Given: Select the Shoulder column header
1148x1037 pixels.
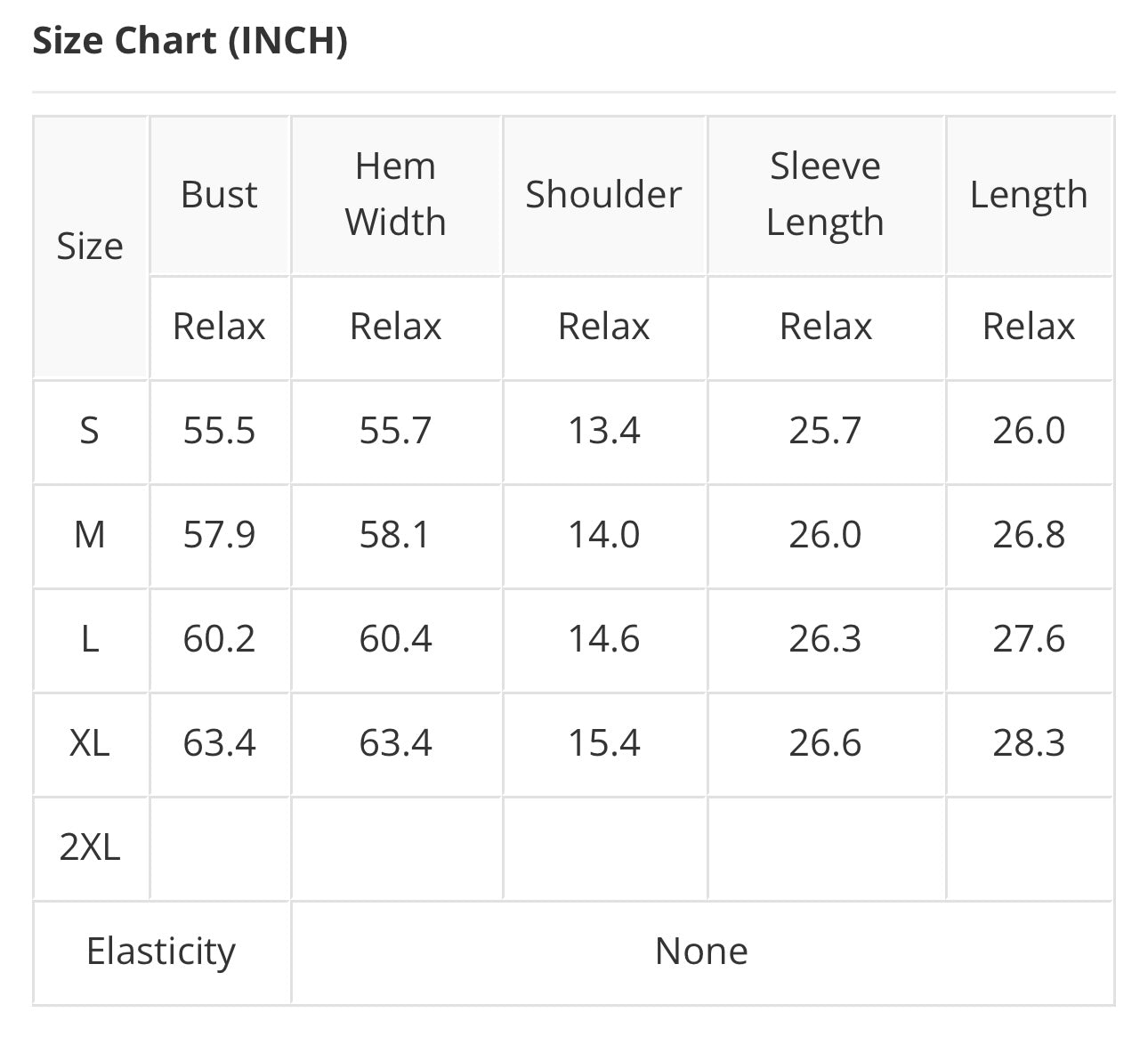Looking at the screenshot, I should pos(603,195).
